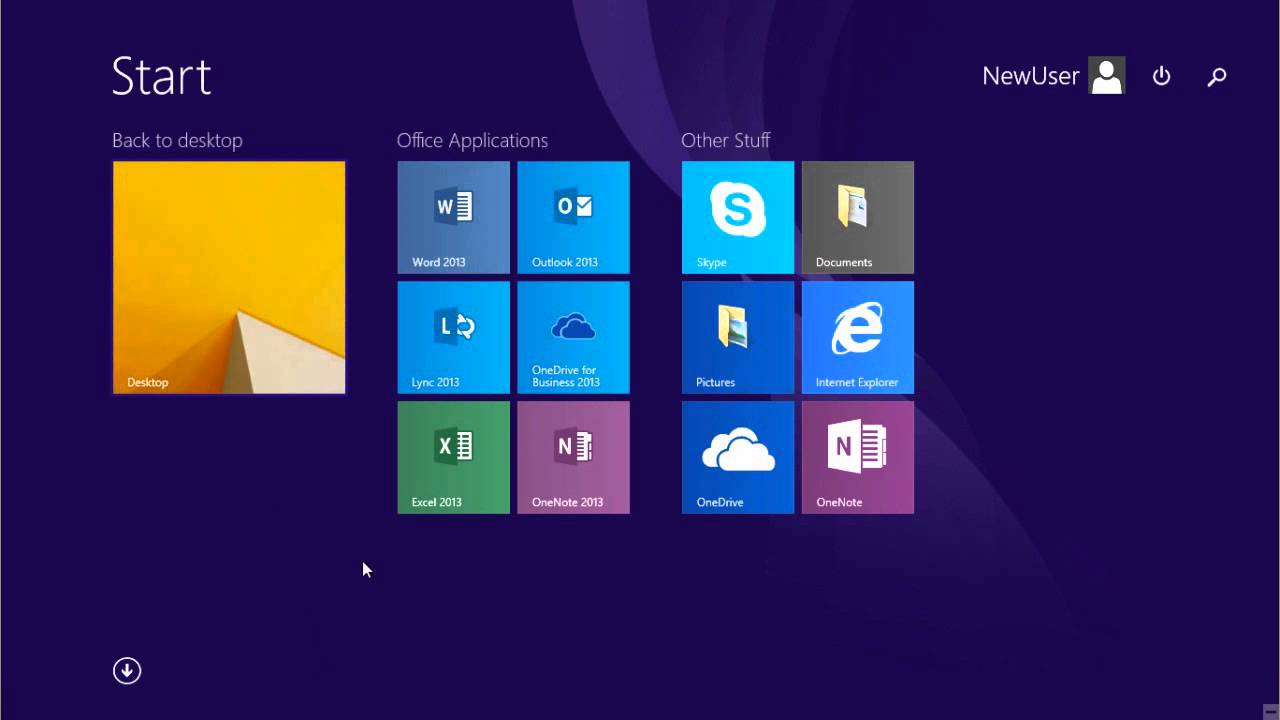
Task: Open the OneNote 2013 tile
Action: 573,457
